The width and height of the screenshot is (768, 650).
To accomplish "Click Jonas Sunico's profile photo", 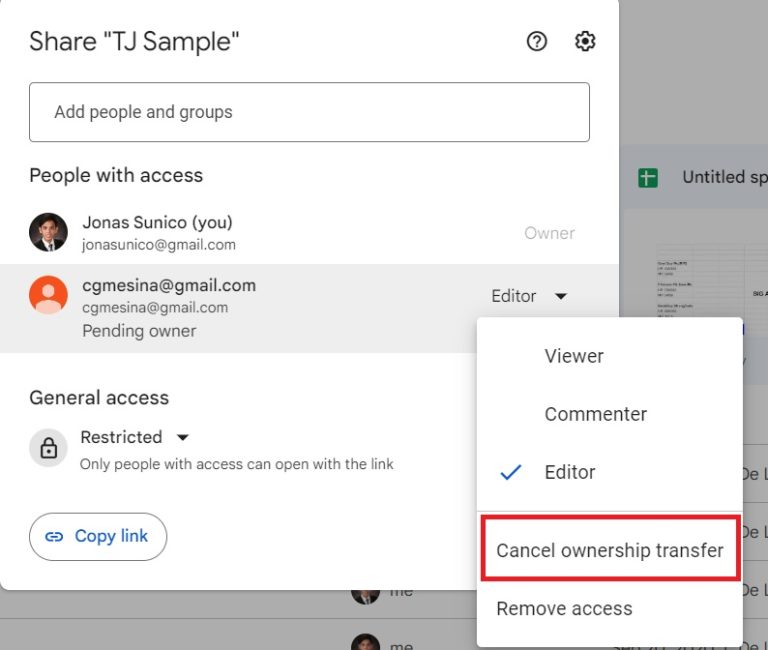I will [48, 232].
